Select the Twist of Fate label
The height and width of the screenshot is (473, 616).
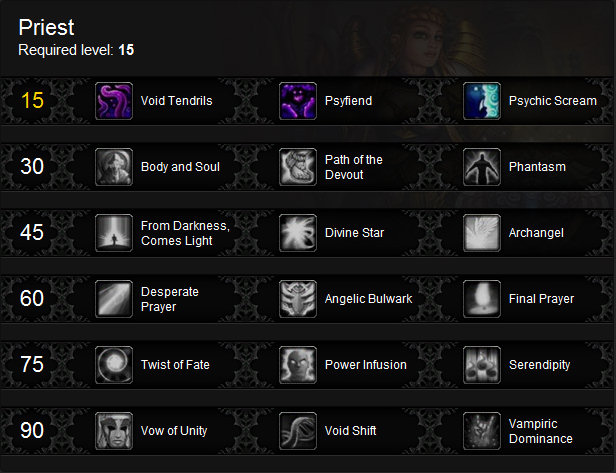point(175,365)
